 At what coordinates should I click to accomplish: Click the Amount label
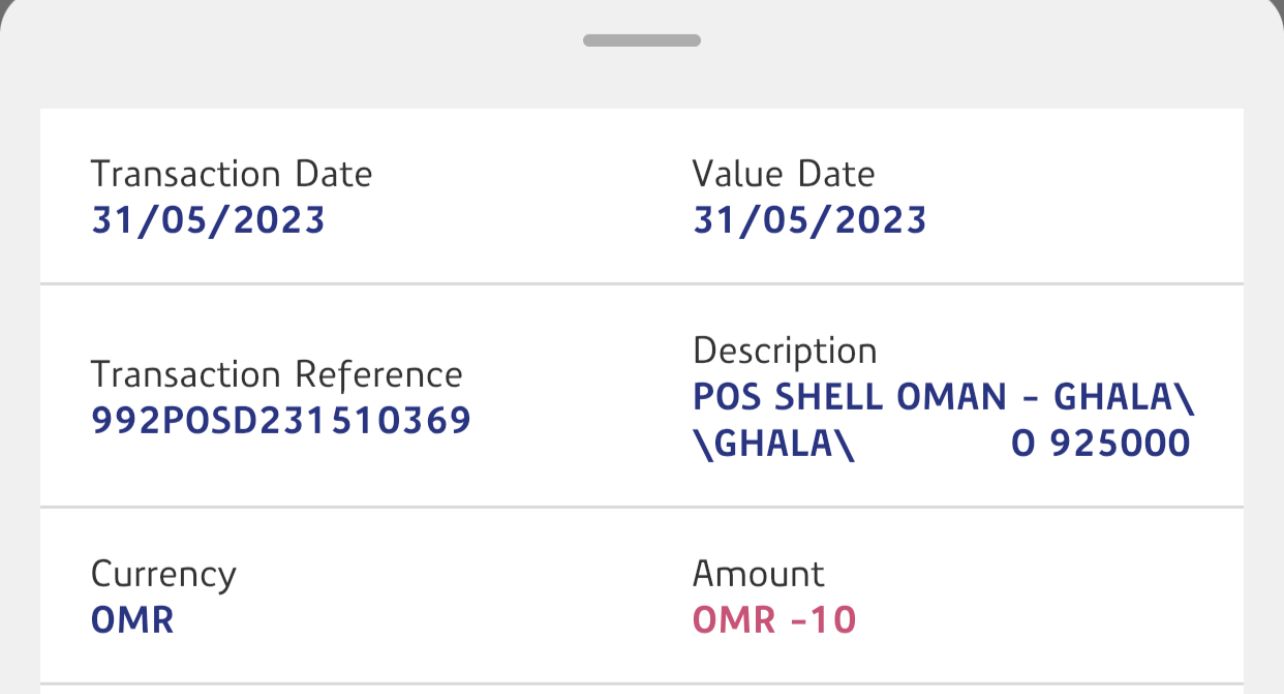[x=758, y=575]
